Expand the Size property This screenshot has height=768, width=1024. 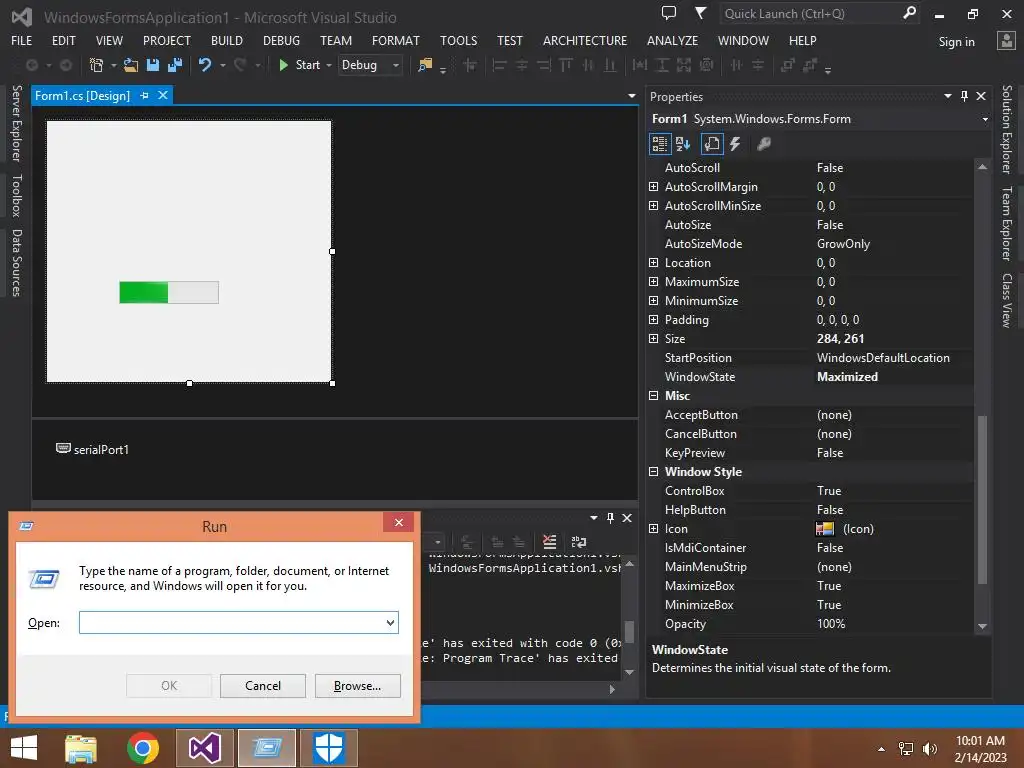point(653,338)
